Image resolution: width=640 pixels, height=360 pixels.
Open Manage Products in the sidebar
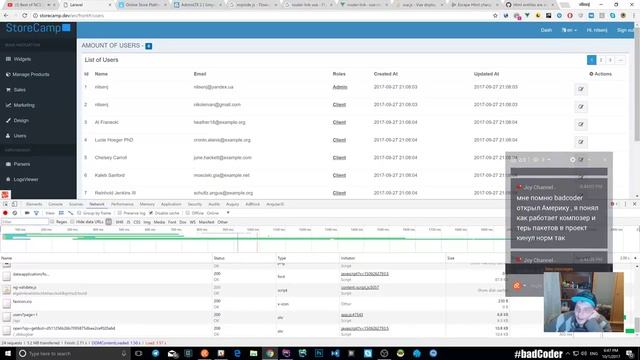click(x=31, y=75)
